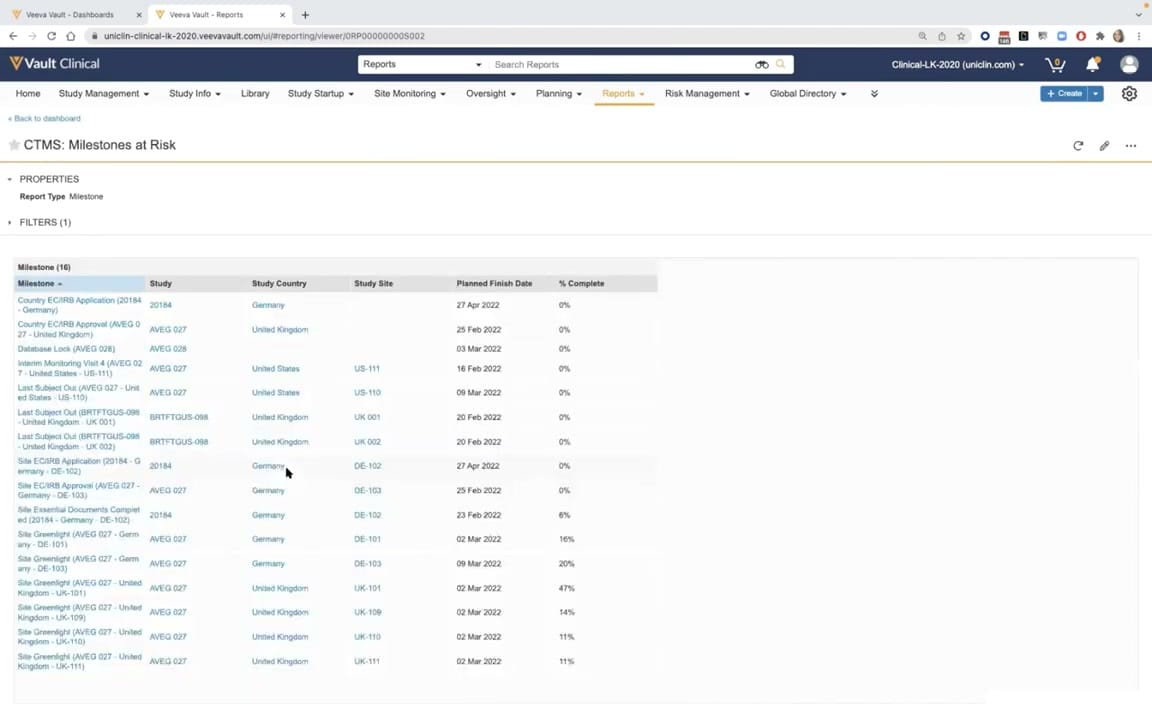Open Study Startup menu
This screenshot has height=720, width=1152.
click(320, 94)
